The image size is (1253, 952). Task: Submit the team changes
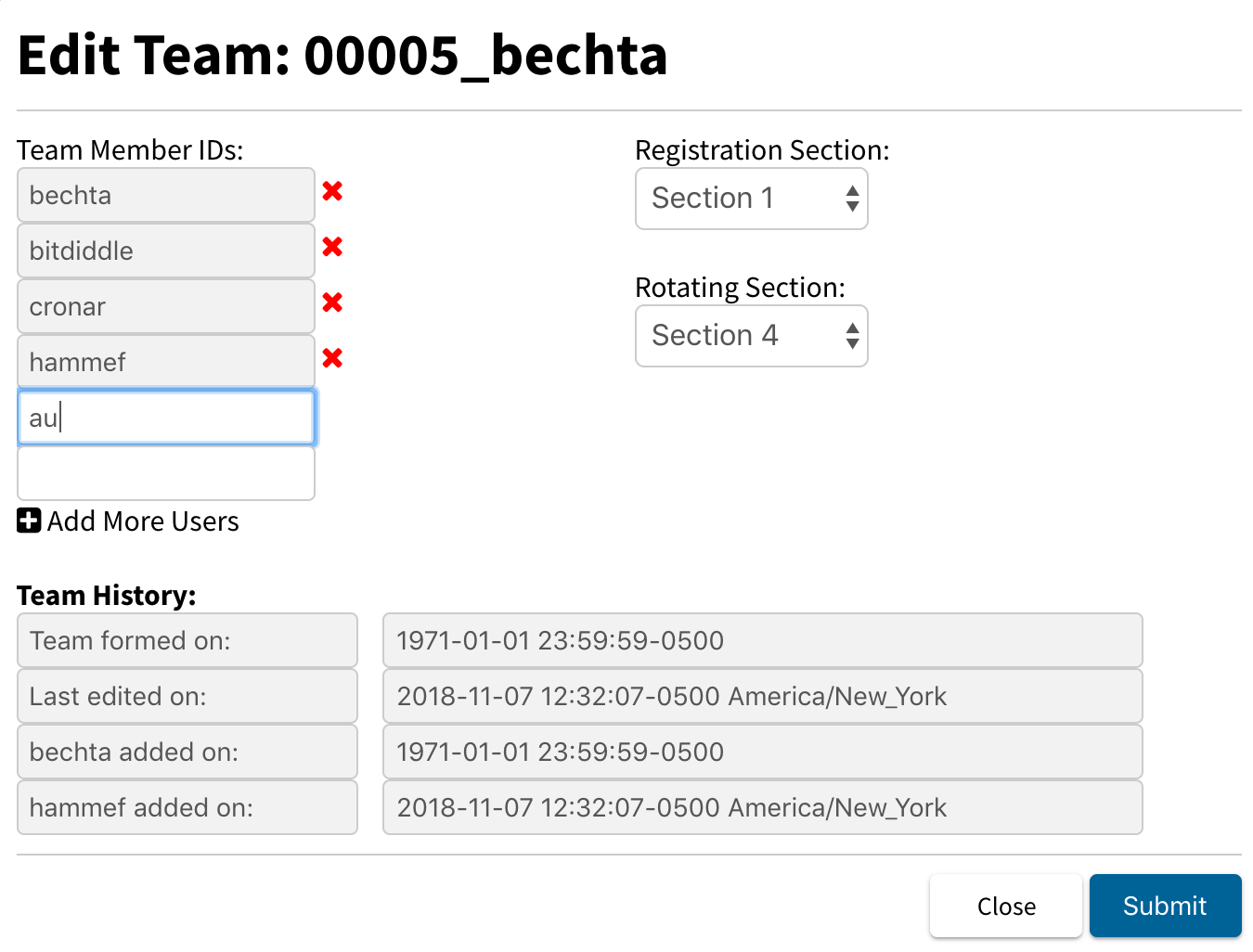[1165, 906]
